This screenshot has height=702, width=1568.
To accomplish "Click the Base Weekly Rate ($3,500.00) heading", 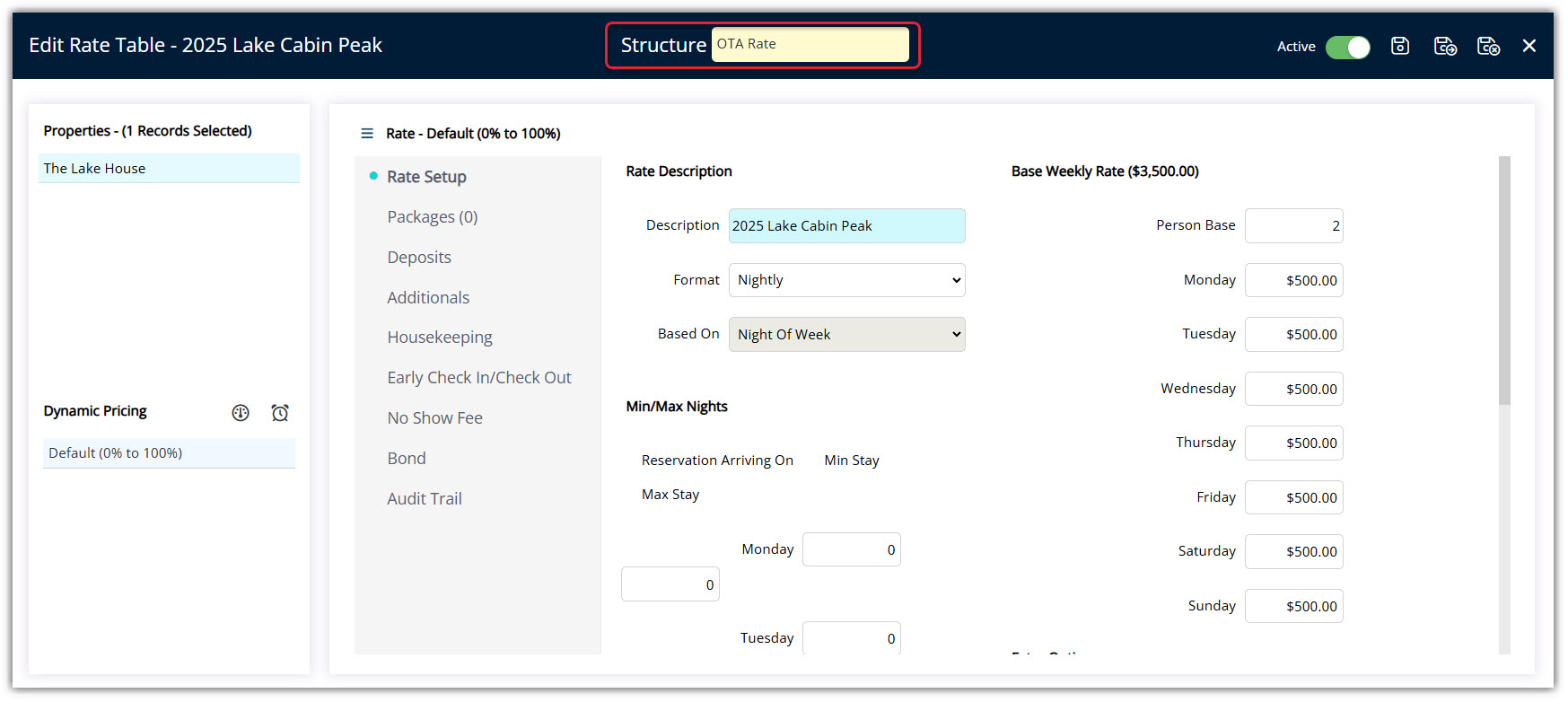I will pos(1105,171).
